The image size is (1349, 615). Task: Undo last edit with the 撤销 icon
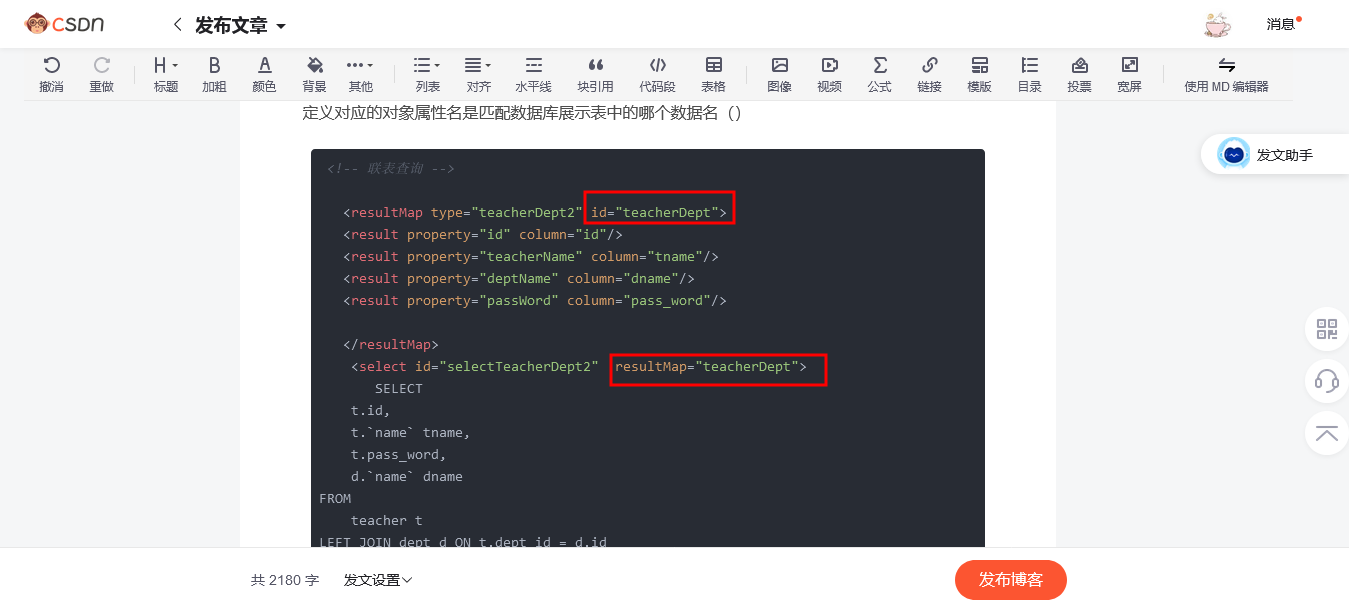tap(51, 74)
